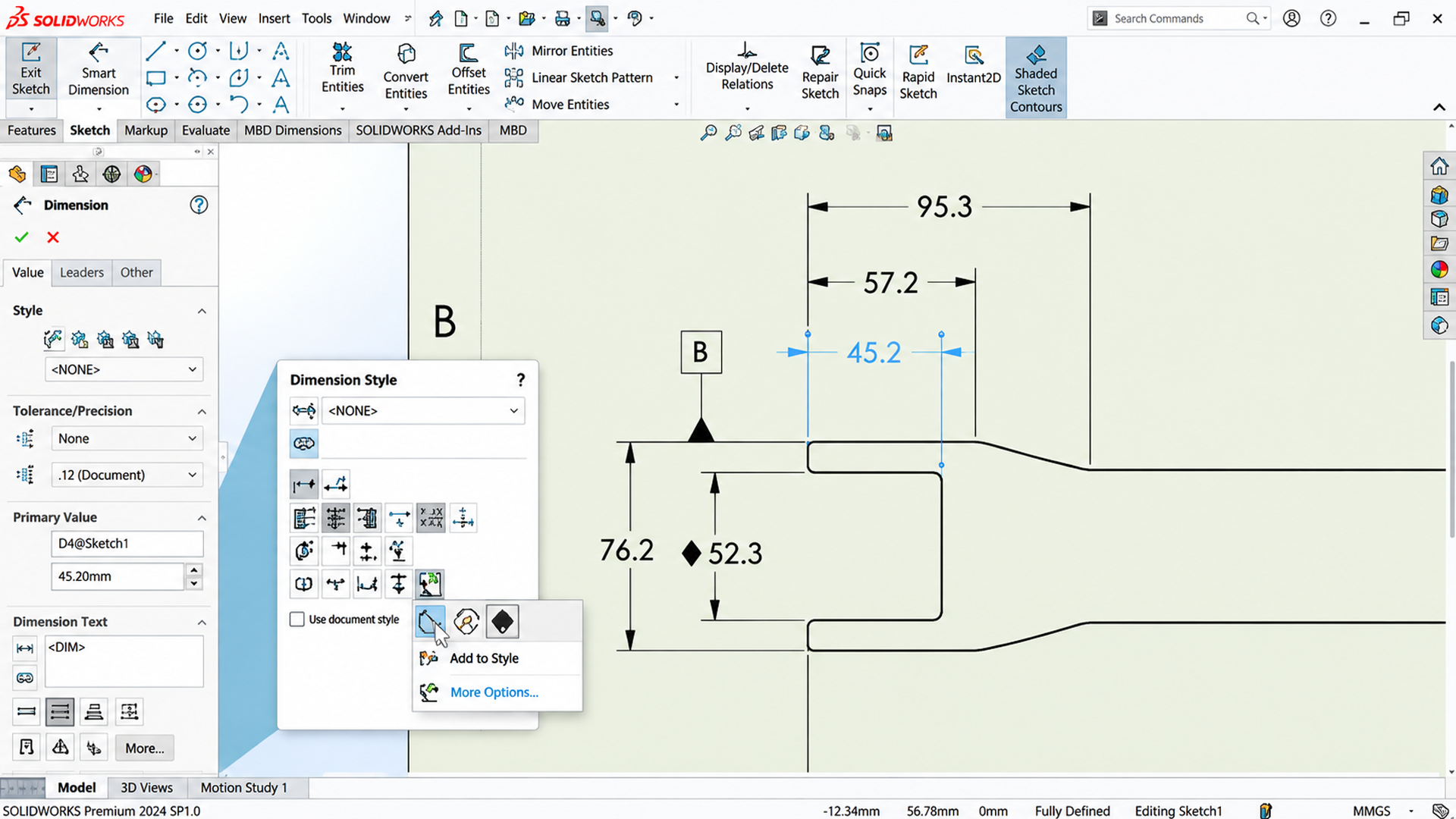Toggle Instant2D mode
Screen dimensions: 1456x819
point(974,67)
